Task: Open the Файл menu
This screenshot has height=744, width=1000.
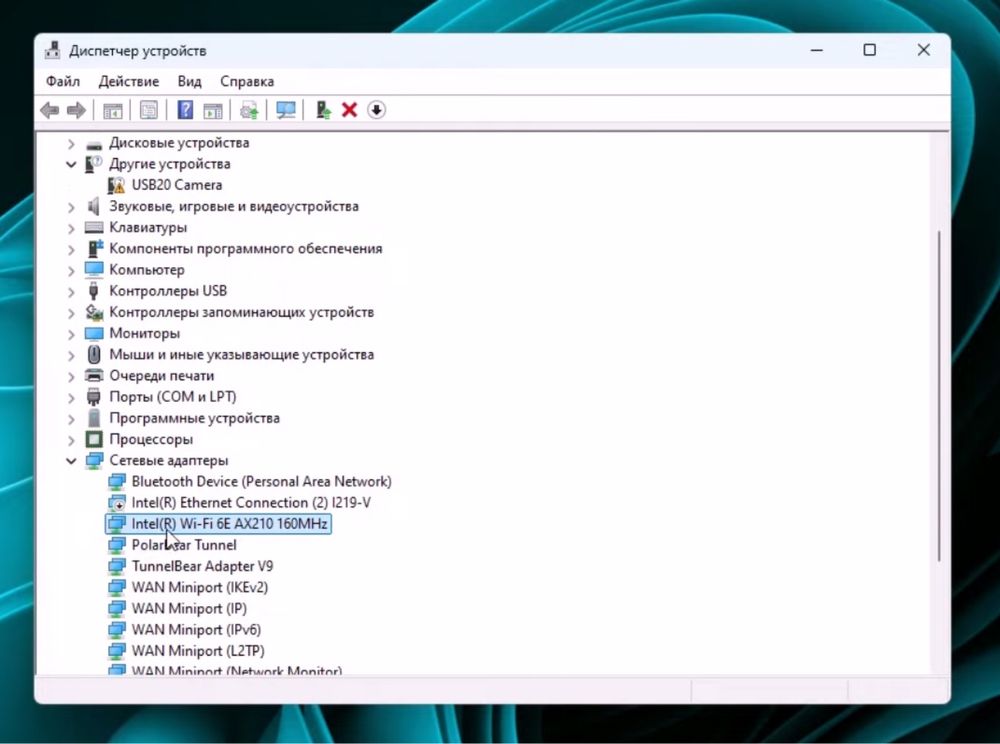Action: click(63, 82)
